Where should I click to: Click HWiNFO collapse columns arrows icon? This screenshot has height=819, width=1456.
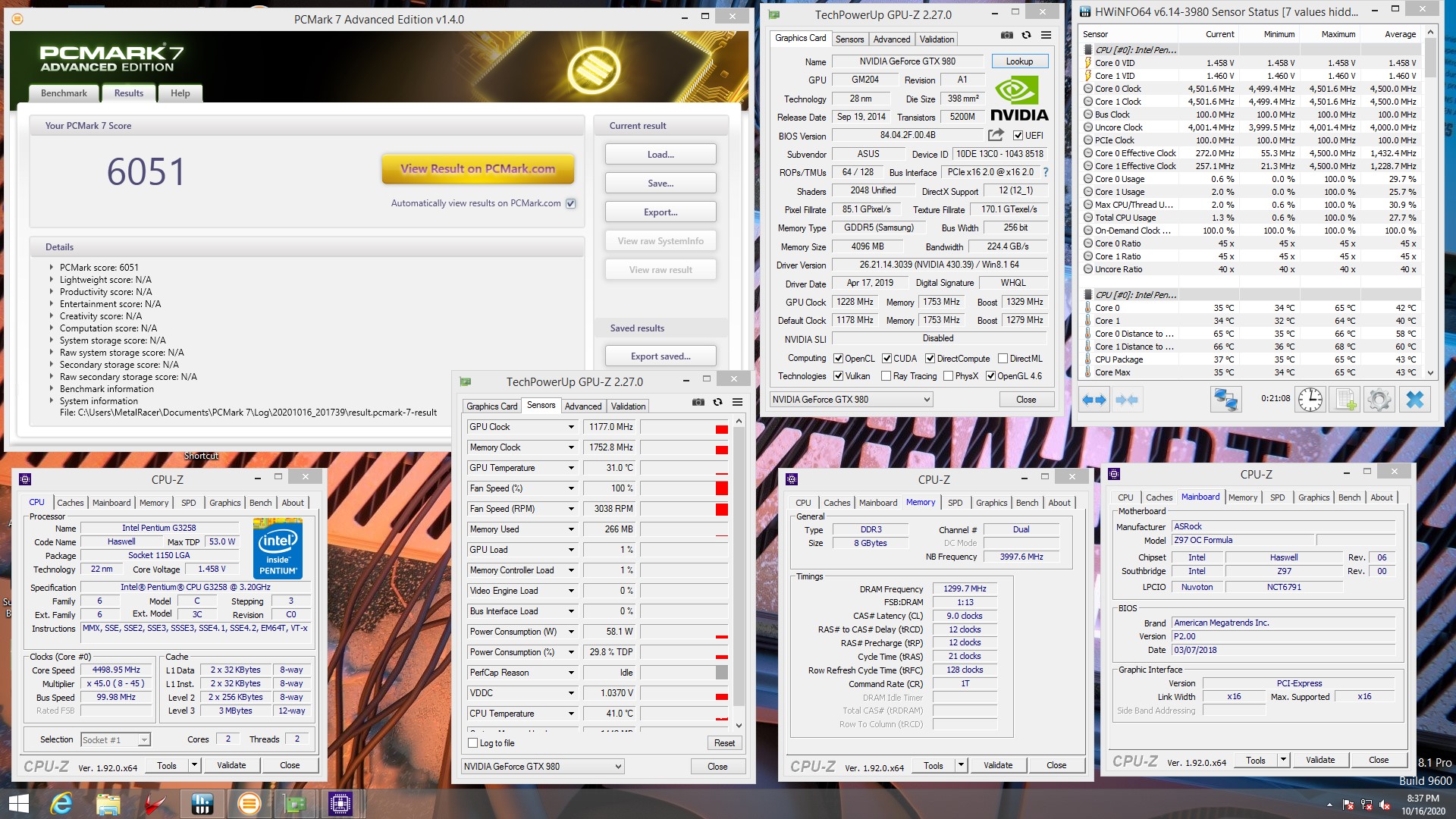[1127, 400]
